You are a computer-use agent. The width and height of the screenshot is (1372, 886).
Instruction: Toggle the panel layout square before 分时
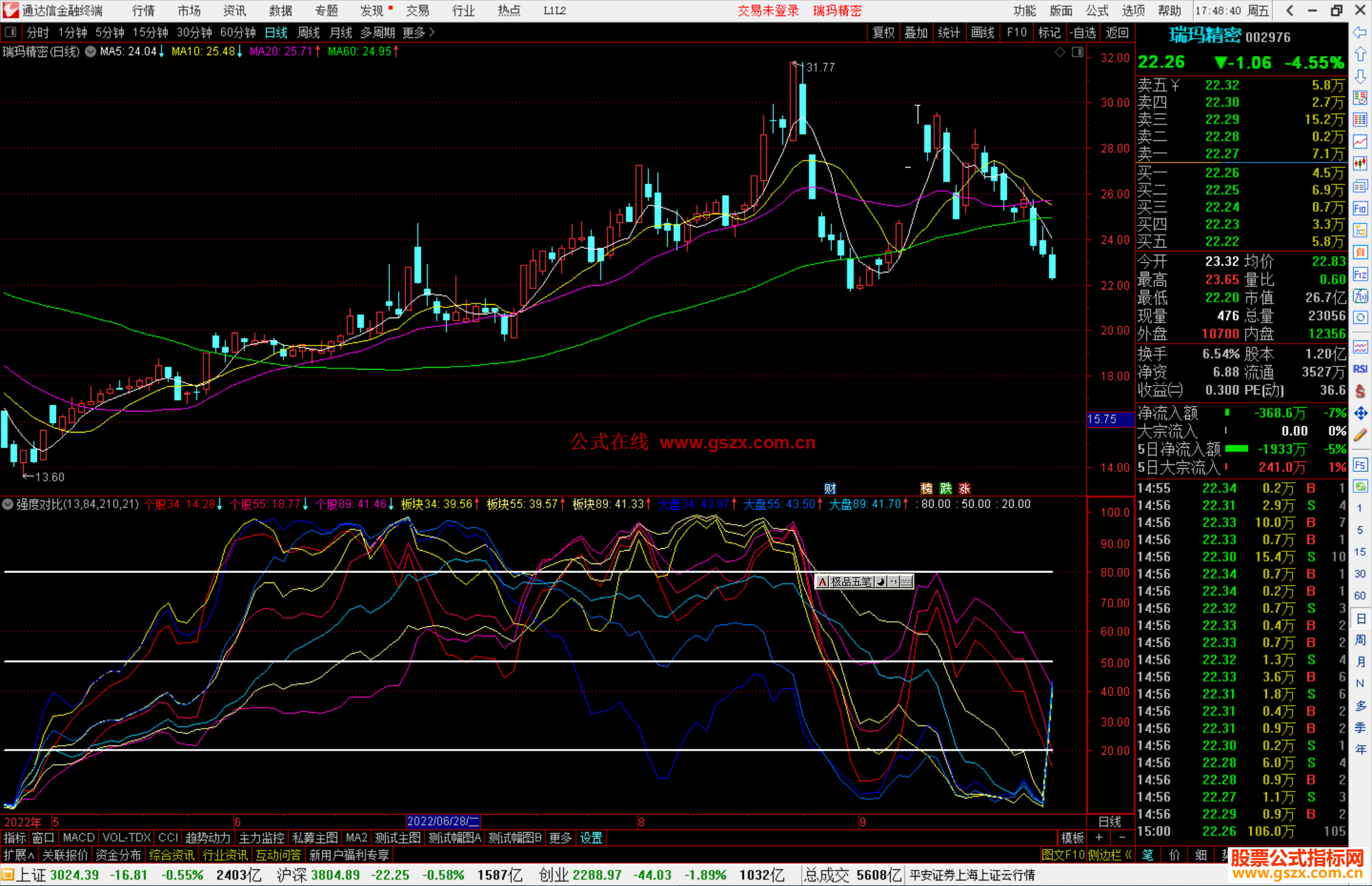click(x=11, y=32)
